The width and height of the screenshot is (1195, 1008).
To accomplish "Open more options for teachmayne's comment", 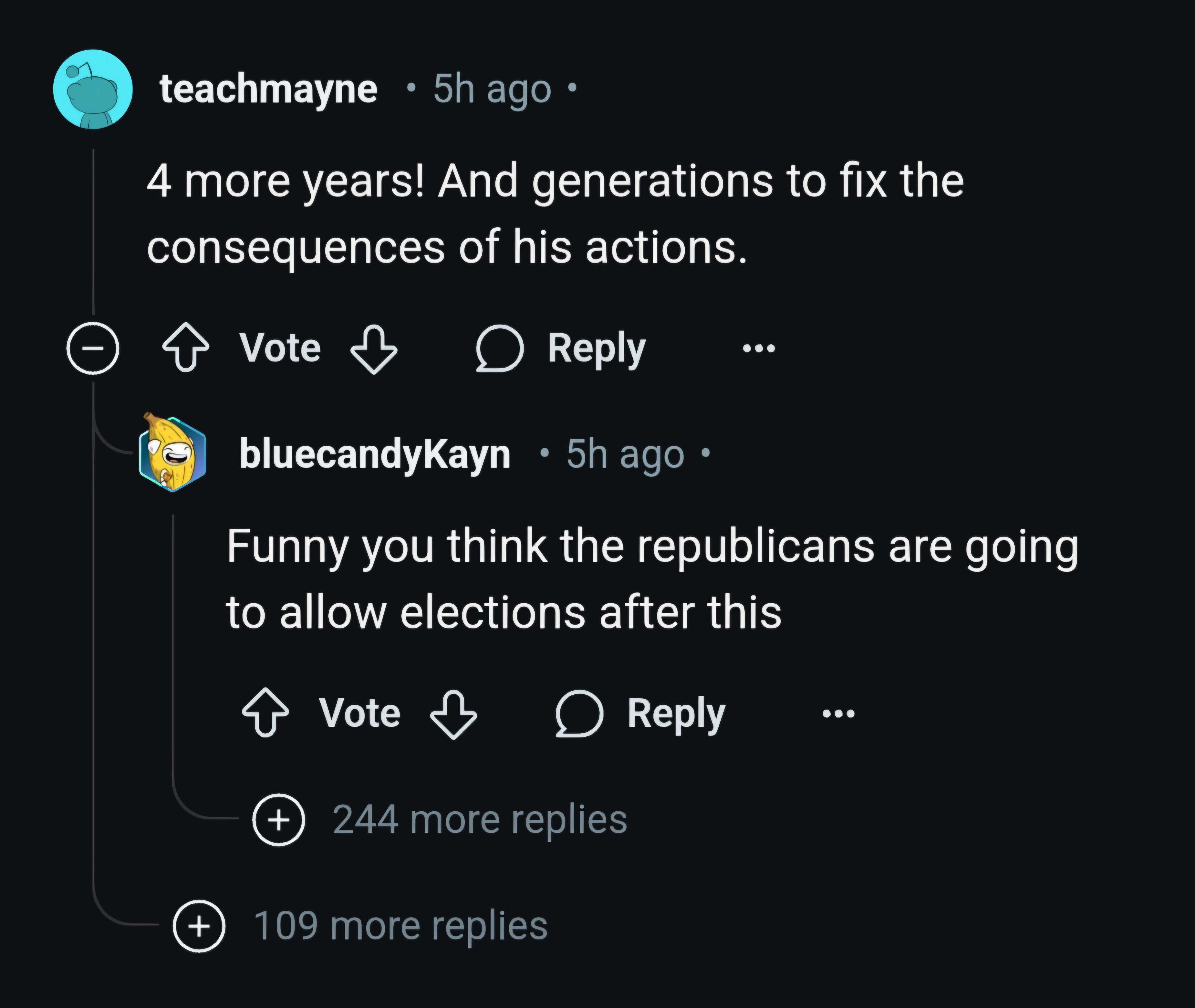I will coord(758,347).
